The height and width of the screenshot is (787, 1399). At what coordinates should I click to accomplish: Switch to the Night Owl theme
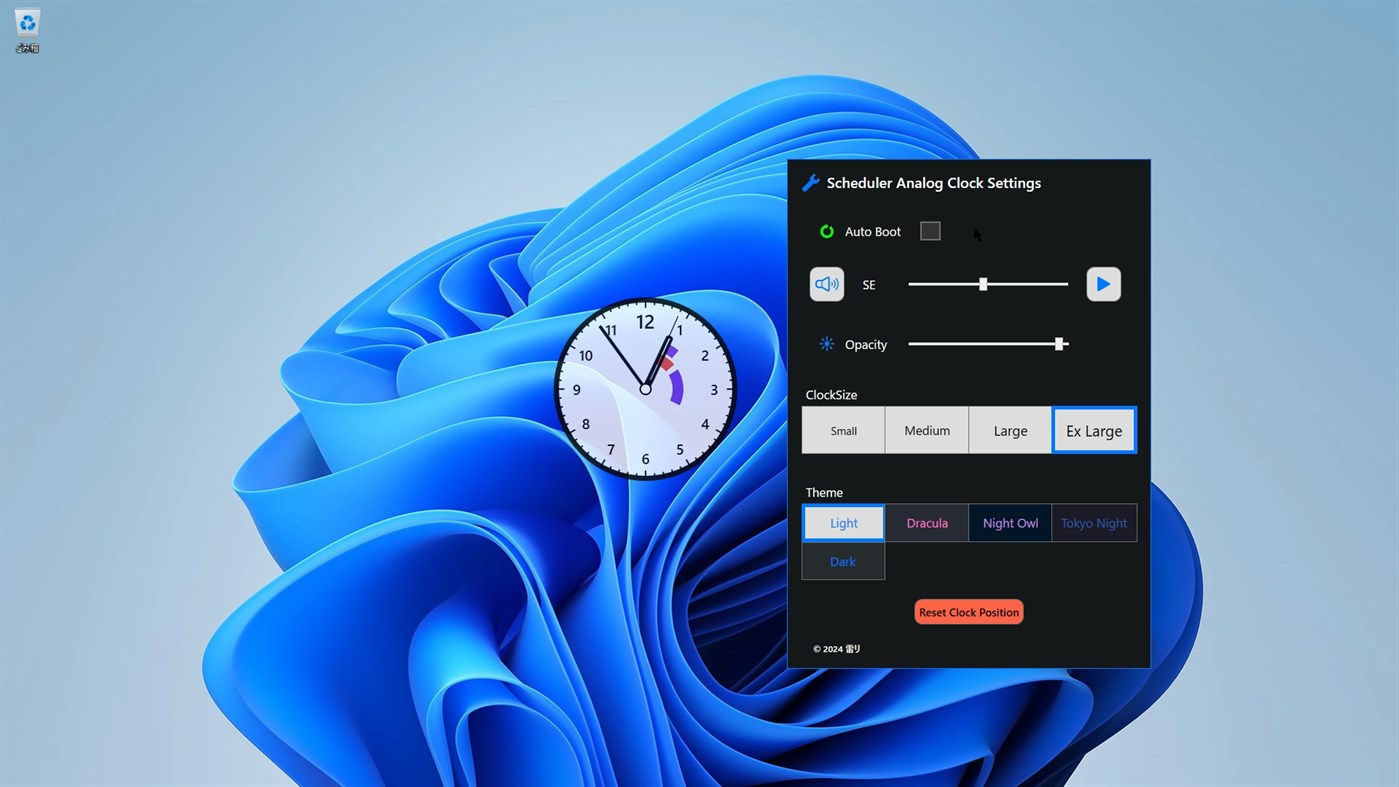[x=1010, y=522]
